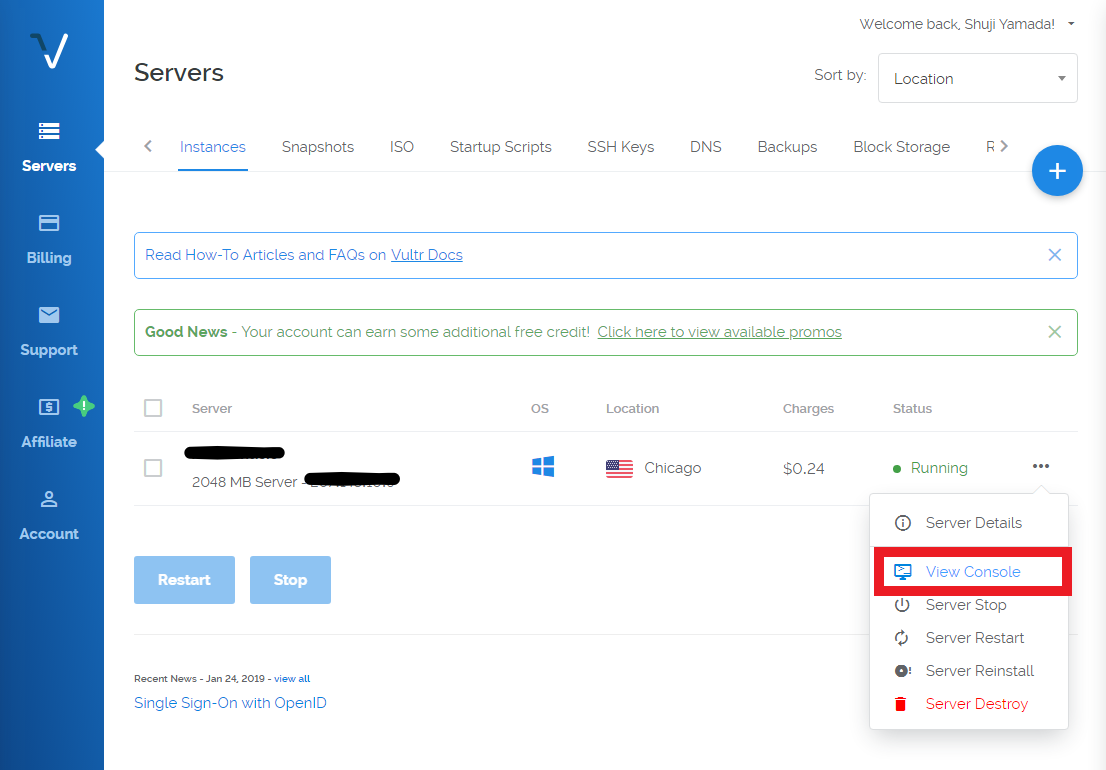Toggle the green notification badge on Affiliate
The width and height of the screenshot is (1106, 770).
pyautogui.click(x=84, y=407)
